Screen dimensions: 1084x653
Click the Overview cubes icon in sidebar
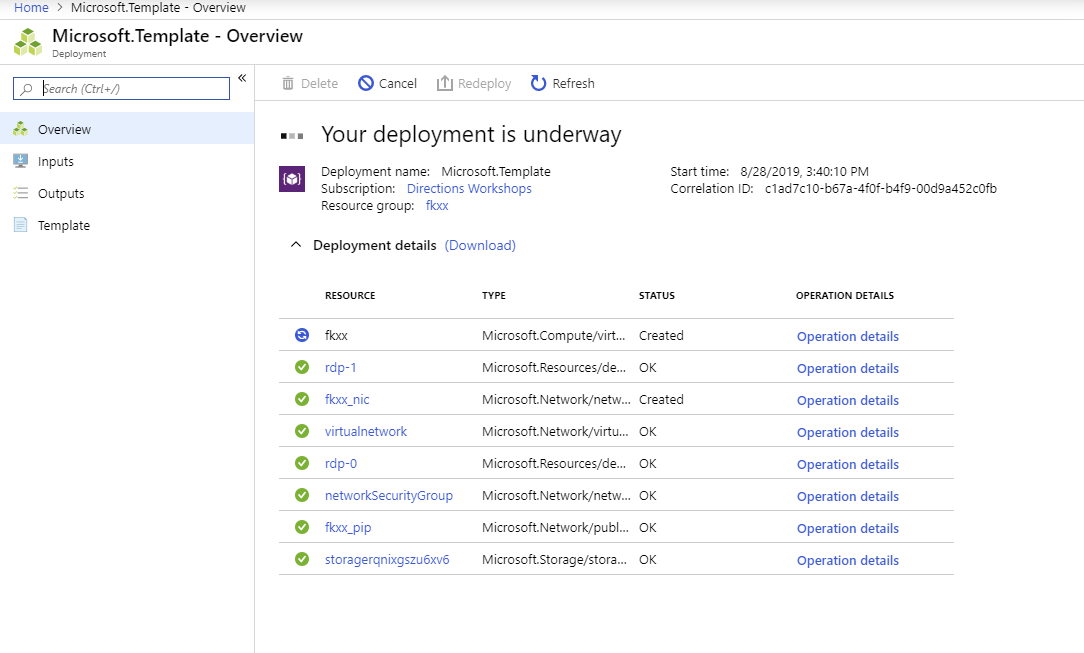(21, 129)
